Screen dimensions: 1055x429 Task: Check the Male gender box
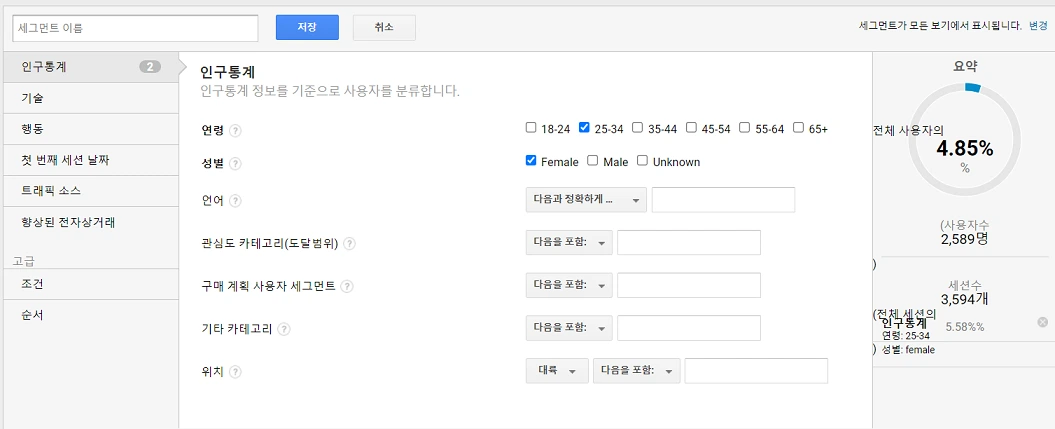tap(592, 161)
